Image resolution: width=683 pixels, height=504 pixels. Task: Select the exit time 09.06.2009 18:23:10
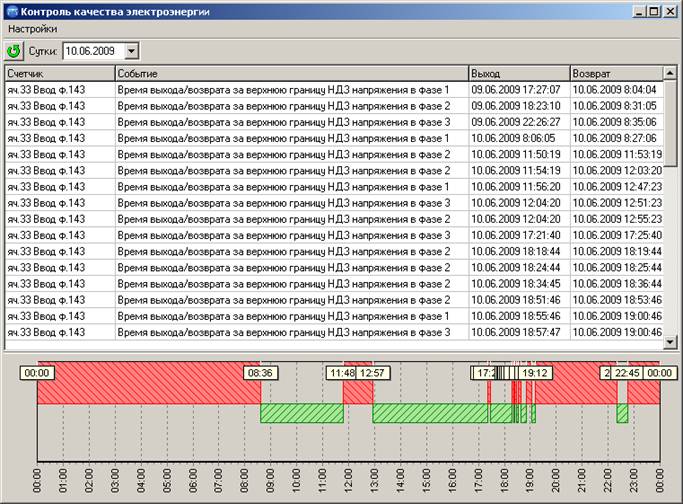(x=516, y=106)
